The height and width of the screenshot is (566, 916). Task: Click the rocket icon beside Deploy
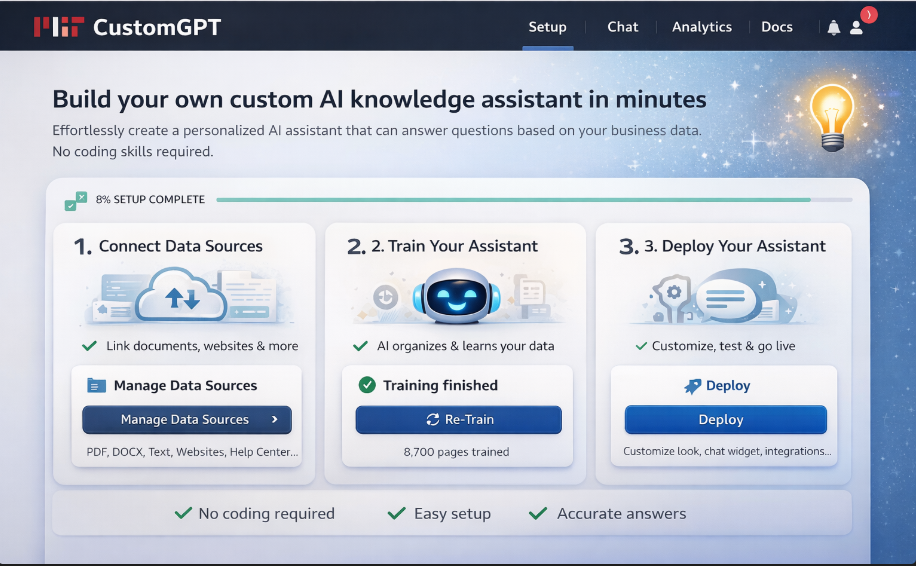[692, 386]
